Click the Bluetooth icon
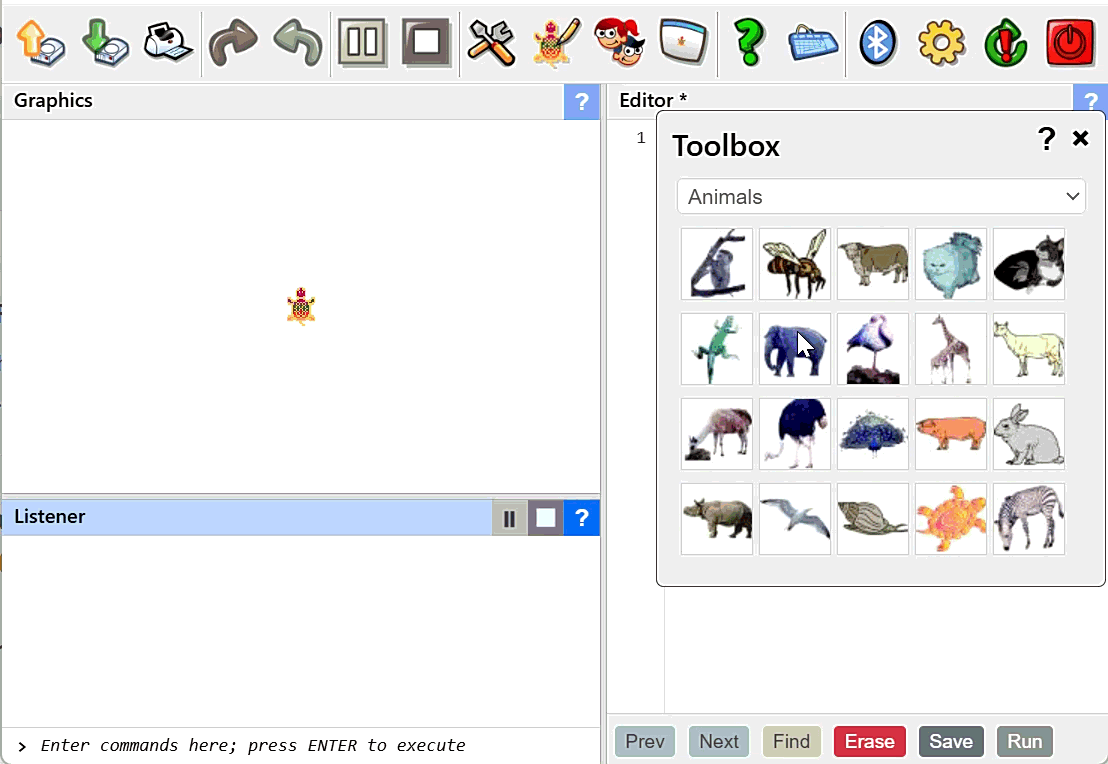The image size is (1108, 764). pyautogui.click(x=877, y=43)
